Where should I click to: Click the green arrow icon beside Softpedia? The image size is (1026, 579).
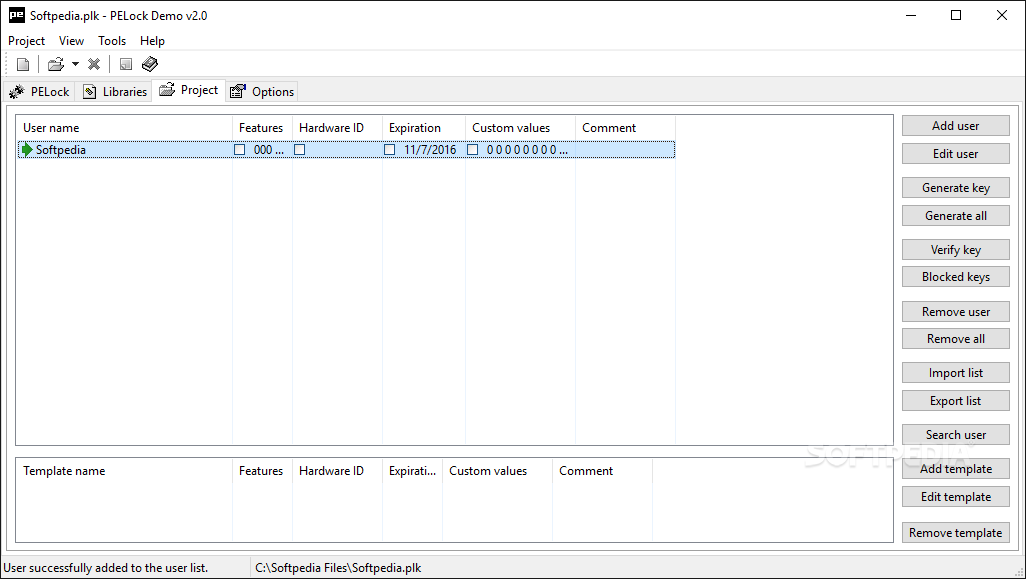(x=27, y=150)
